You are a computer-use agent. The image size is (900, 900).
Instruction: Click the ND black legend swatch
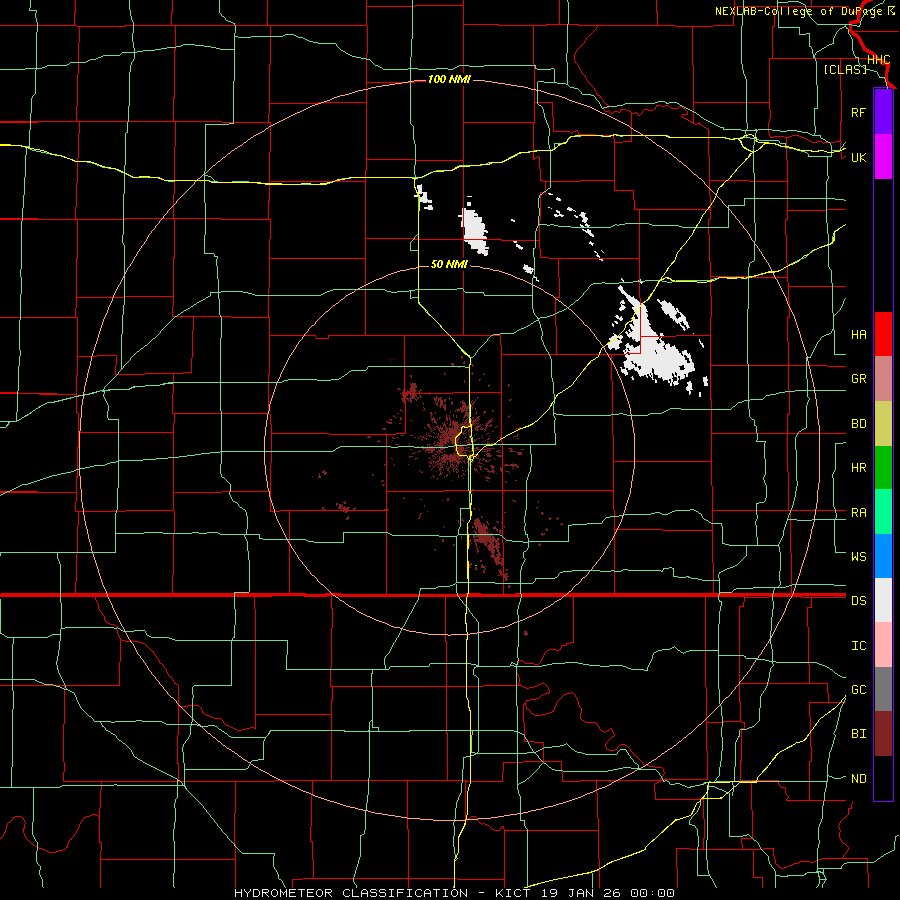[883, 778]
